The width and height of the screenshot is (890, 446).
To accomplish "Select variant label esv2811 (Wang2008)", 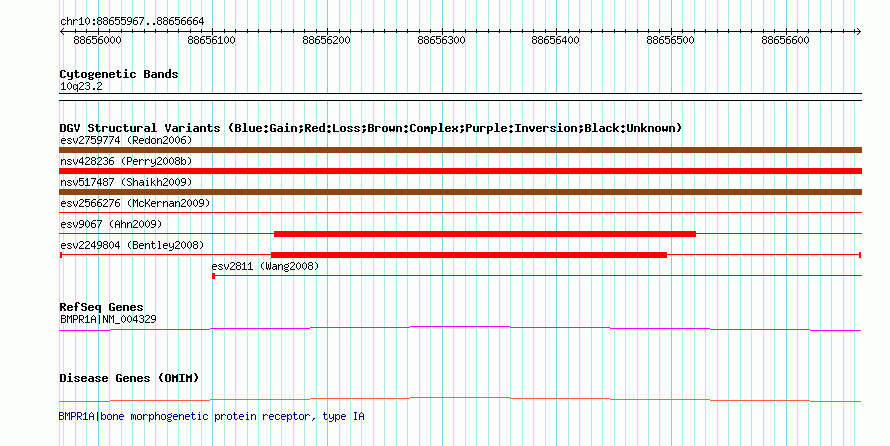I will pos(266,266).
